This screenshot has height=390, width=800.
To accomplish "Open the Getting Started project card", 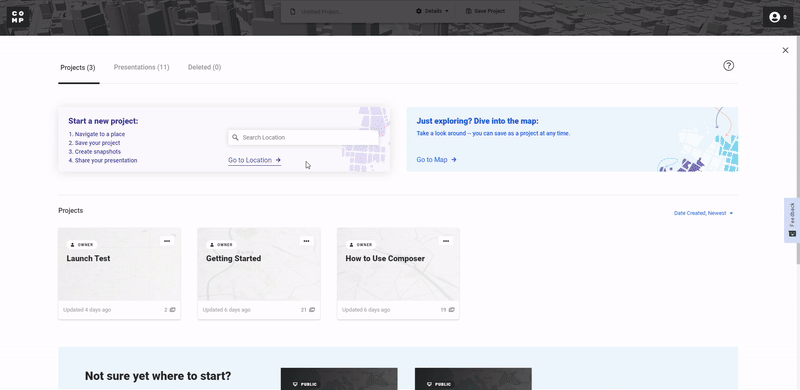I will [x=259, y=274].
